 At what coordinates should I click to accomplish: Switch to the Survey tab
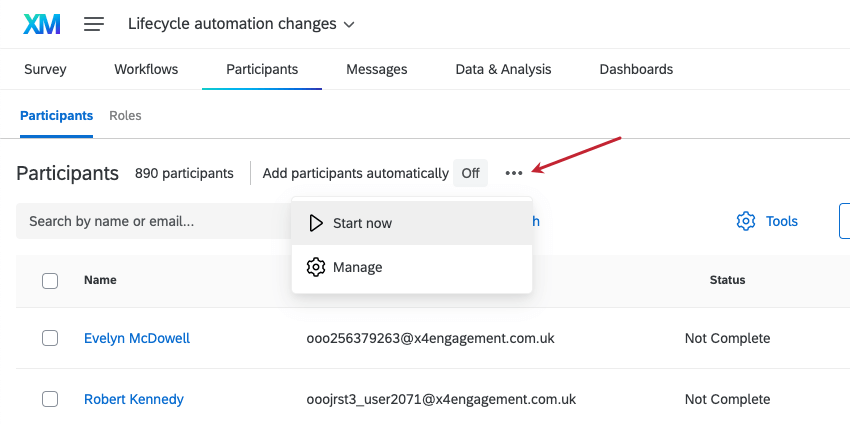(x=45, y=70)
